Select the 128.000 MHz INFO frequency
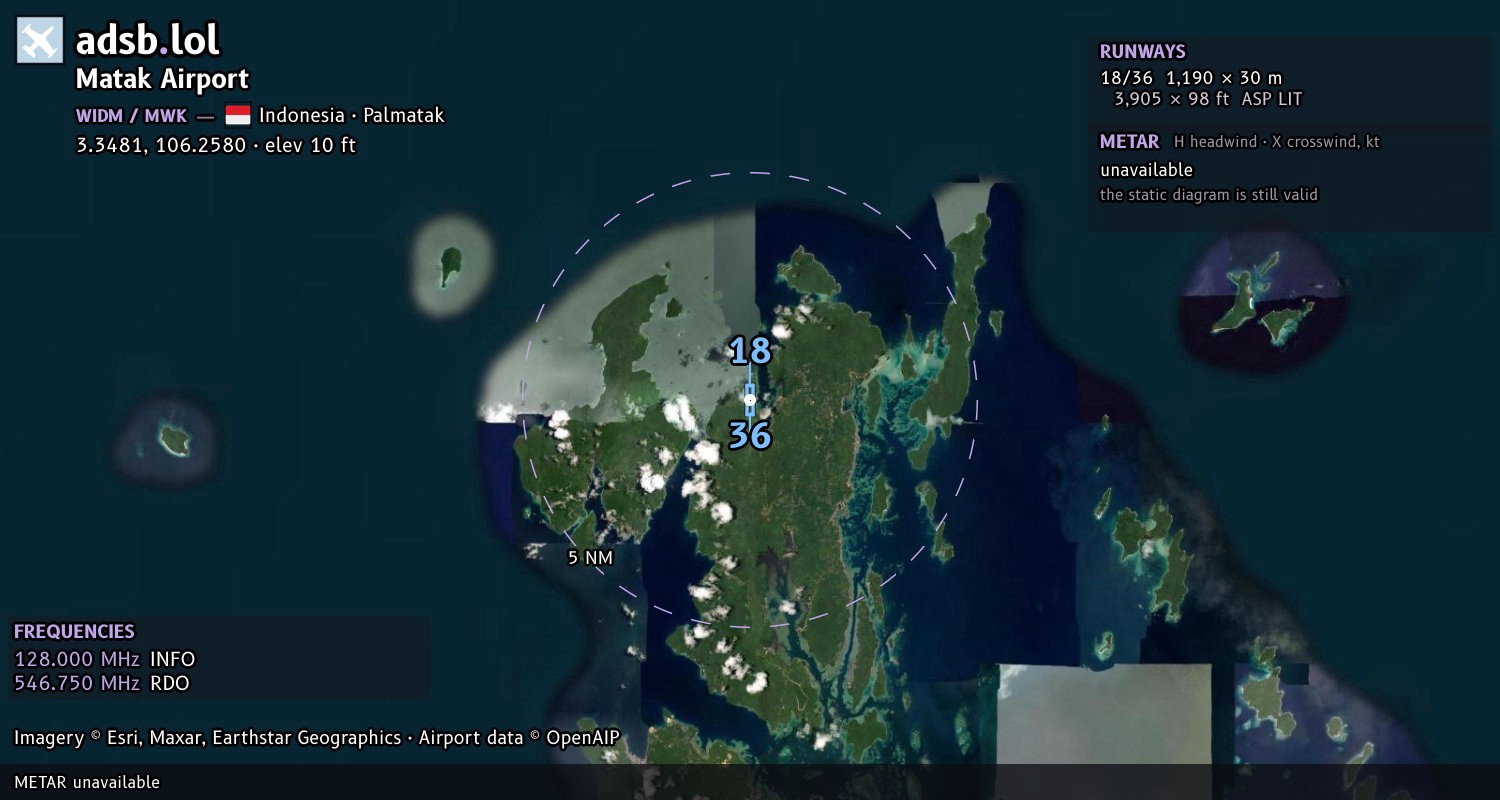 click(105, 659)
